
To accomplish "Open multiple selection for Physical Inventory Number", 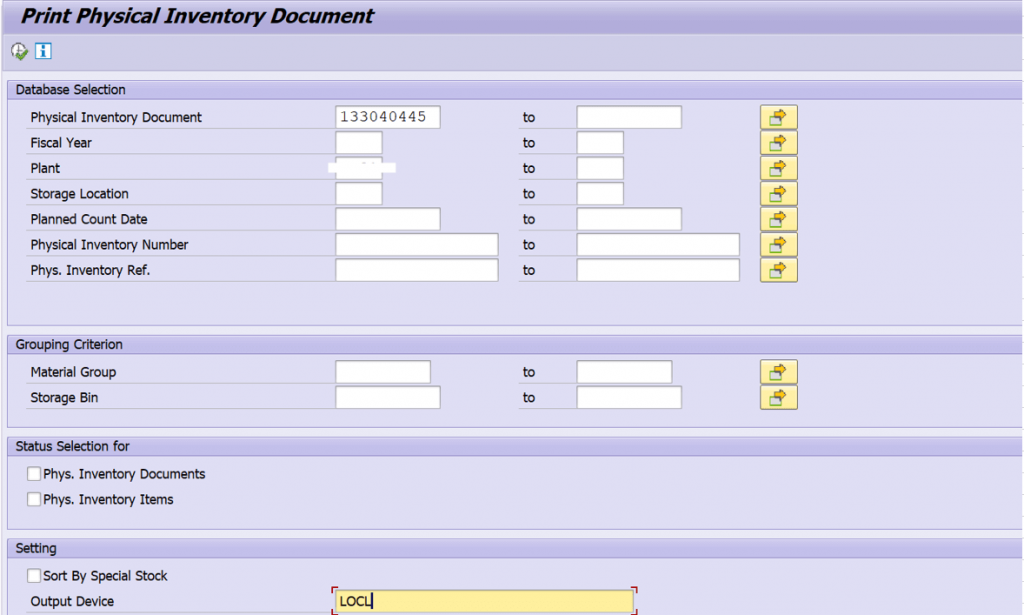I will [x=778, y=245].
